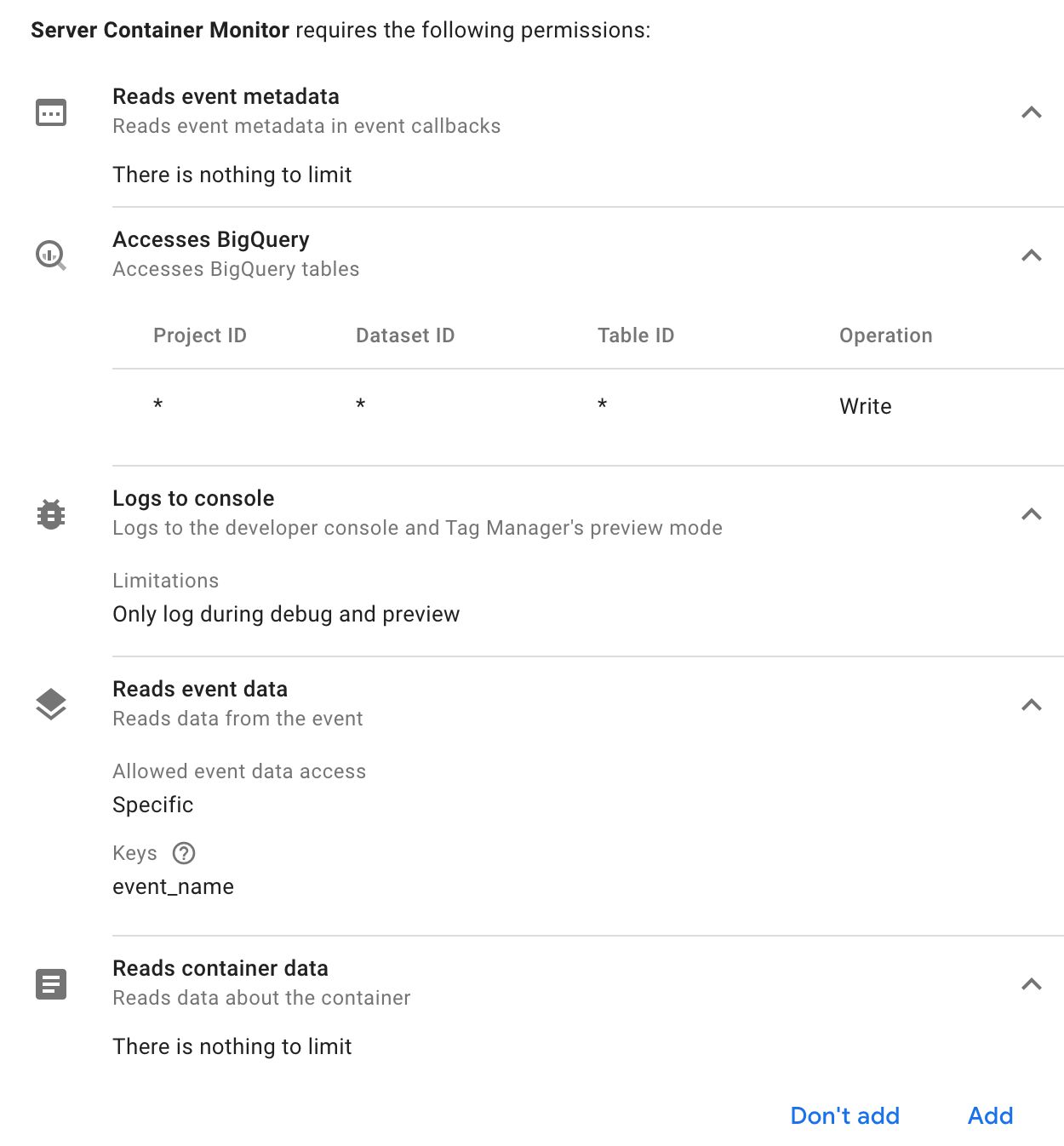Image resolution: width=1064 pixels, height=1146 pixels.
Task: Click the event_name key value
Action: [174, 886]
